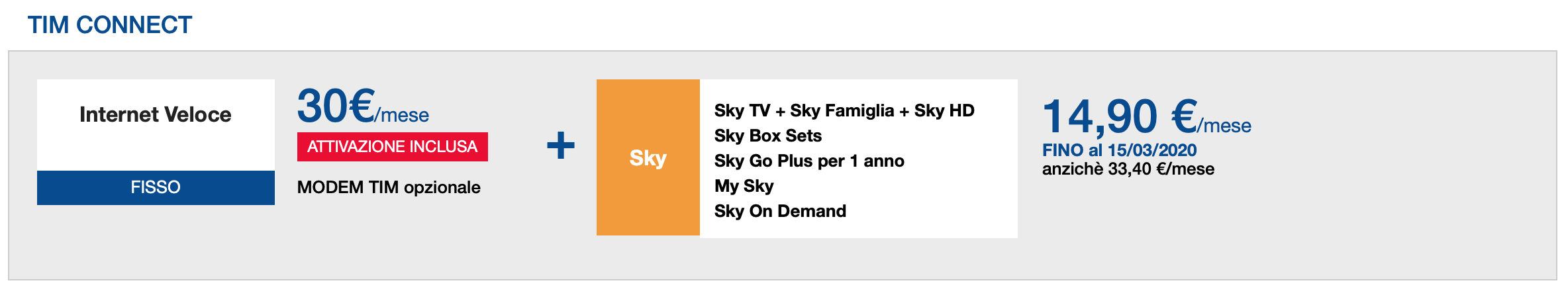
Task: Click the blue plus icon
Action: (560, 146)
